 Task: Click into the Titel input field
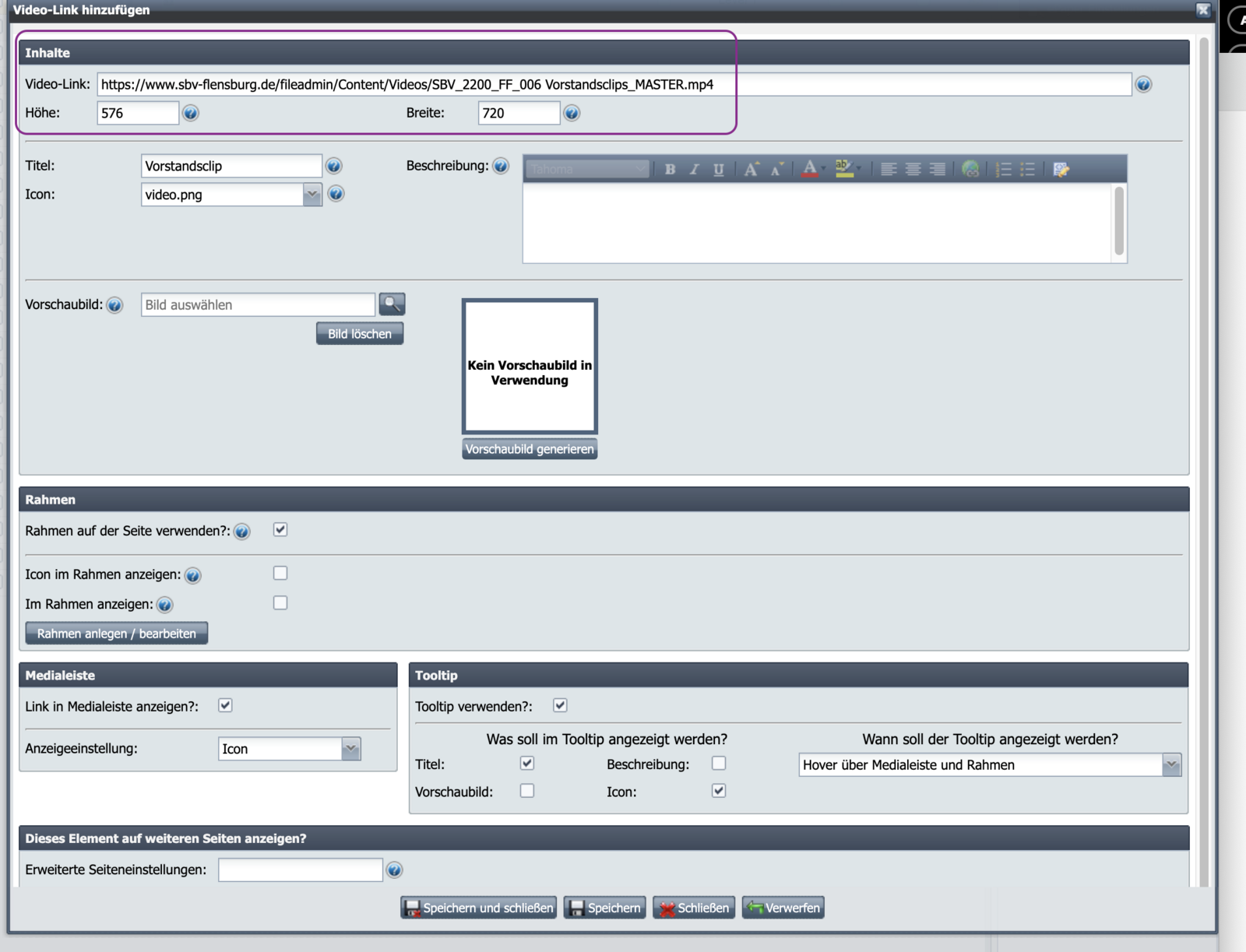click(231, 166)
